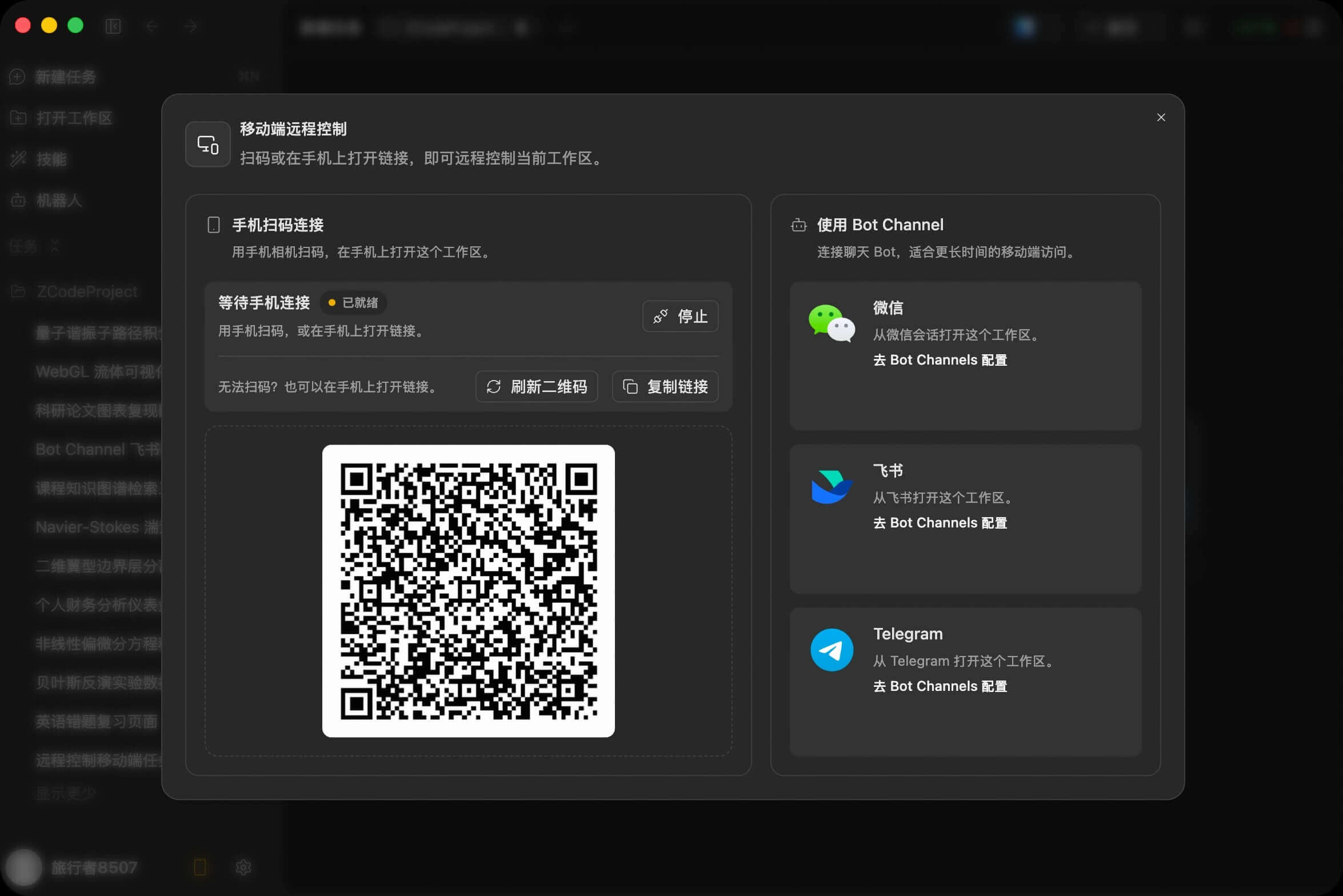The width and height of the screenshot is (1343, 896).
Task: Open the WebGL 流体可视 task
Action: click(x=98, y=371)
